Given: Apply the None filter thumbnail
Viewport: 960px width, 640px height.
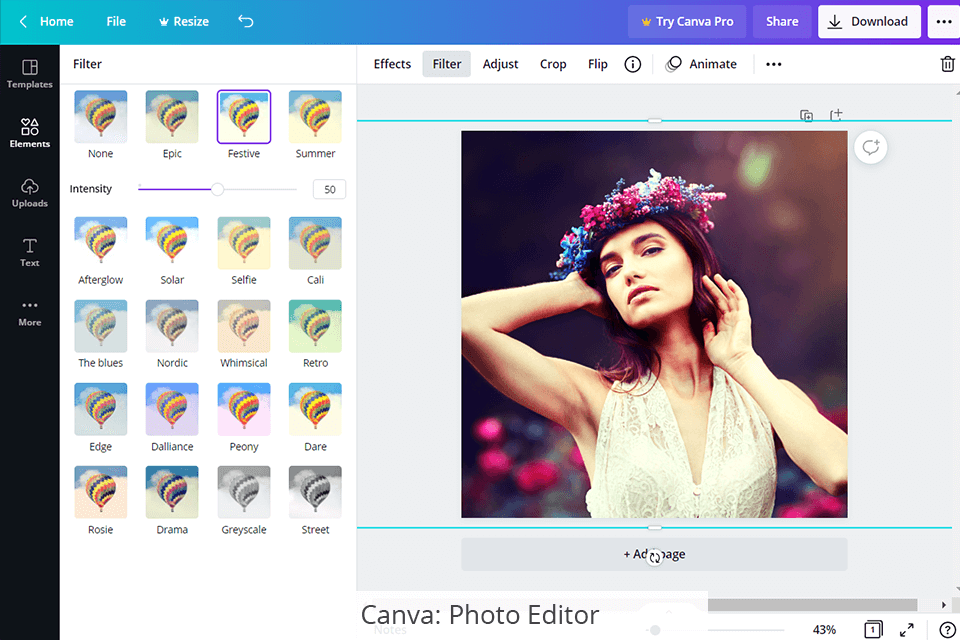Looking at the screenshot, I should 100,117.
